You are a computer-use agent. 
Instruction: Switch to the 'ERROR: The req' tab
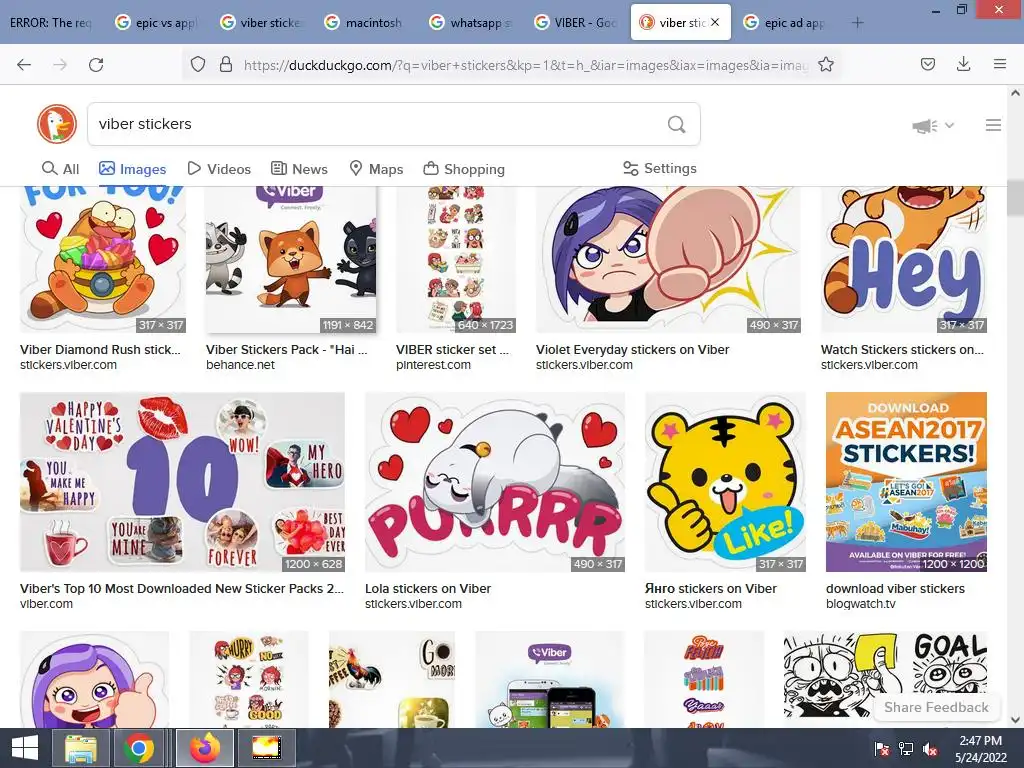[x=51, y=23]
